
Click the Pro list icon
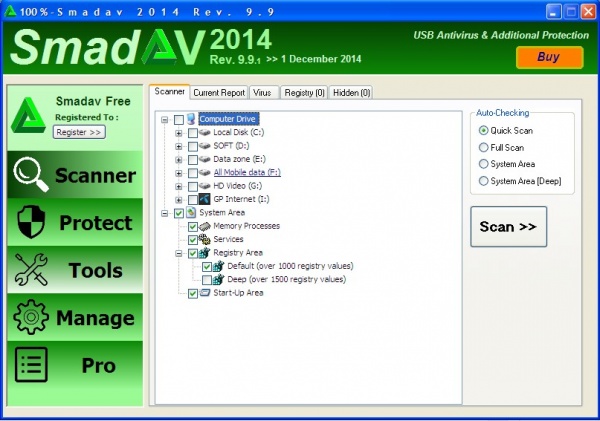tap(31, 364)
